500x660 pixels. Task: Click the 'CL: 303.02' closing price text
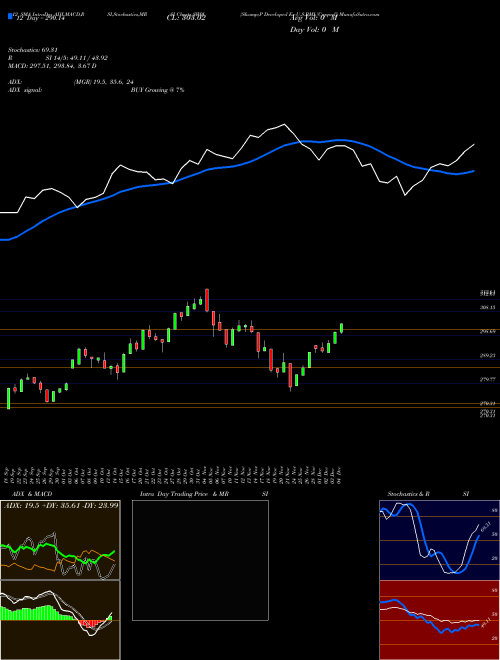(188, 19)
